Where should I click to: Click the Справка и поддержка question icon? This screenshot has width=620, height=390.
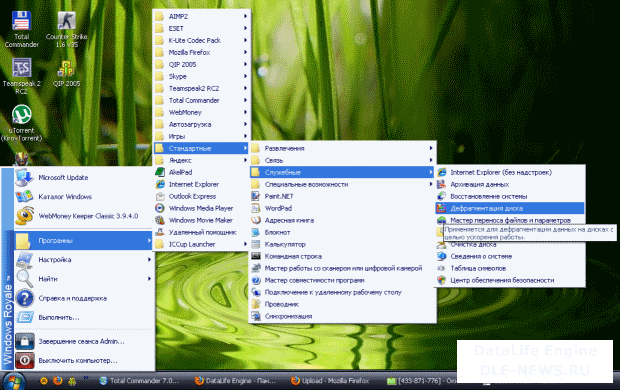[x=25, y=298]
